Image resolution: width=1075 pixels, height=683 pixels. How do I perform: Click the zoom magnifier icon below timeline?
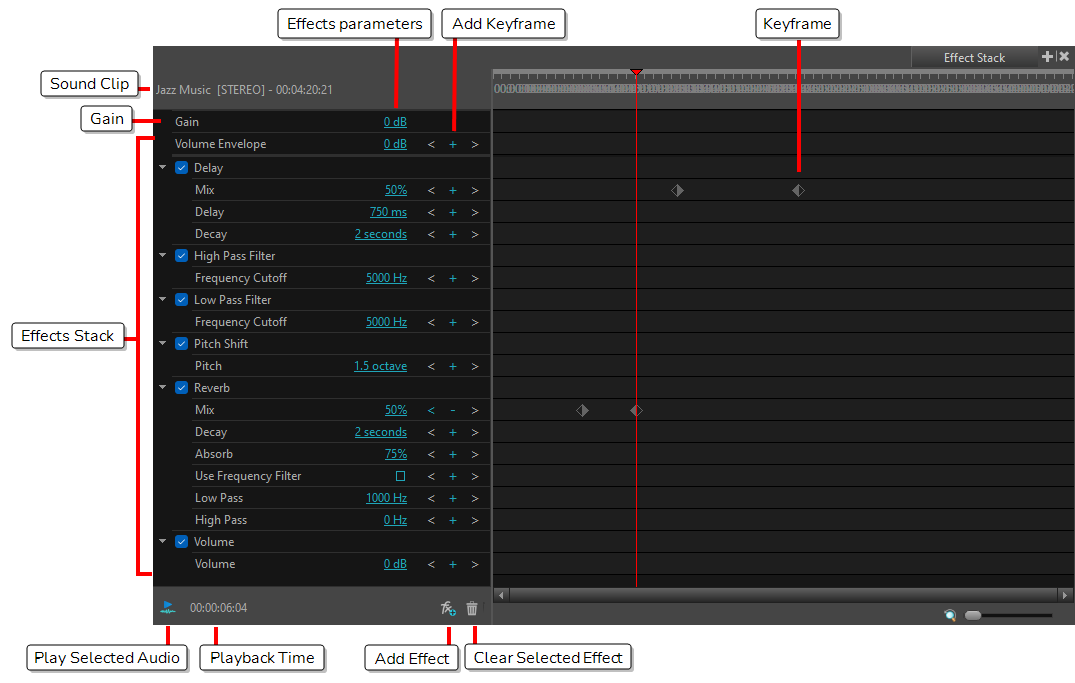pos(950,615)
